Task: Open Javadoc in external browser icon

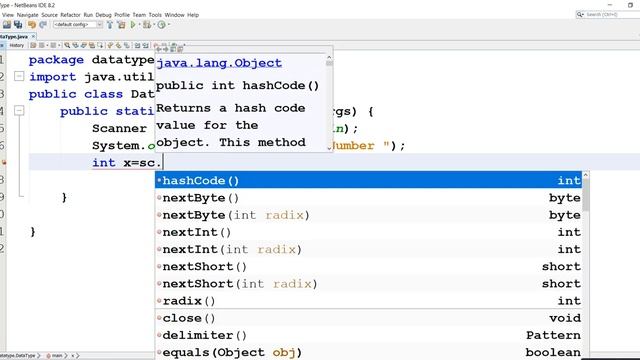Action: point(173,49)
